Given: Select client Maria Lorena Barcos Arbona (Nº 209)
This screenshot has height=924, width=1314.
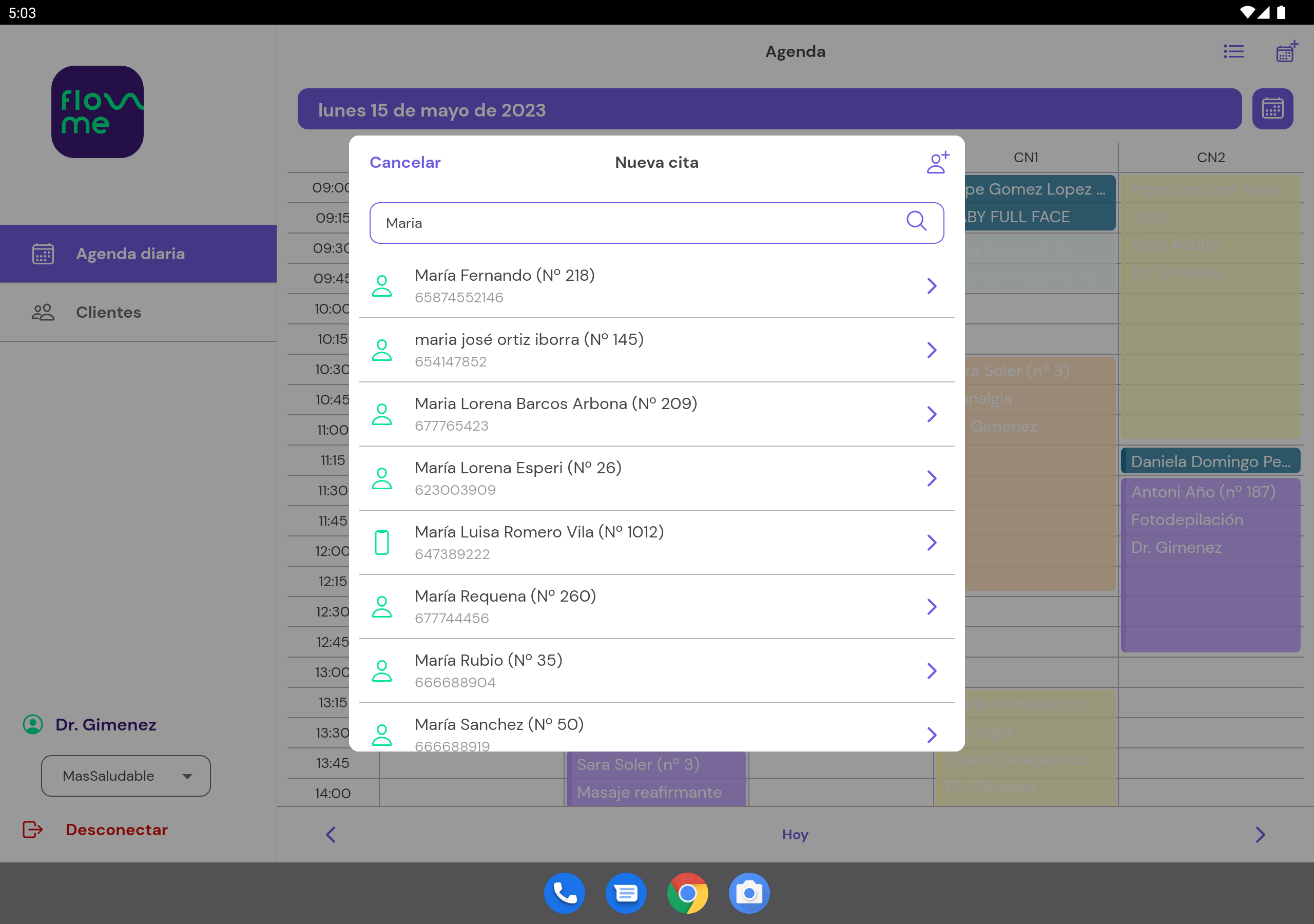Looking at the screenshot, I should click(656, 414).
